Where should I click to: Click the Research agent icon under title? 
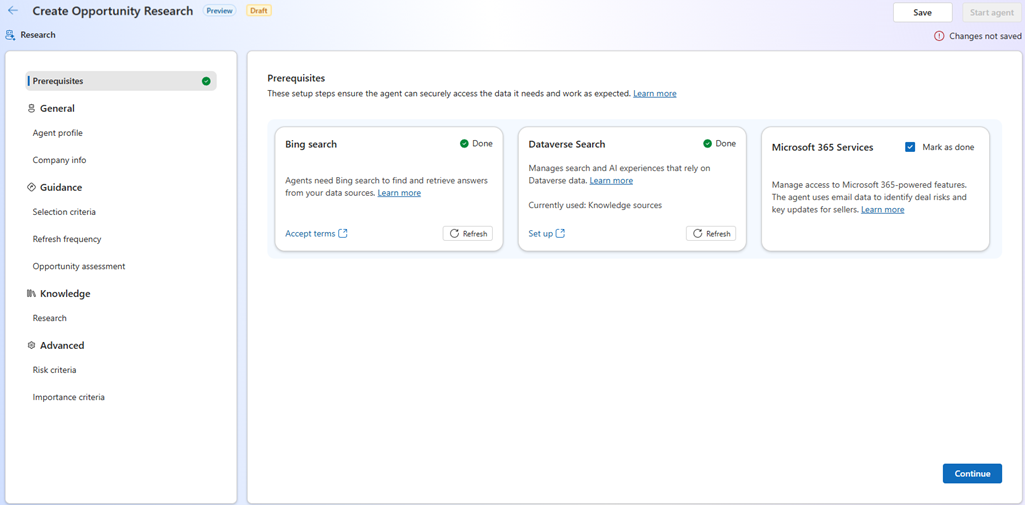click(10, 35)
